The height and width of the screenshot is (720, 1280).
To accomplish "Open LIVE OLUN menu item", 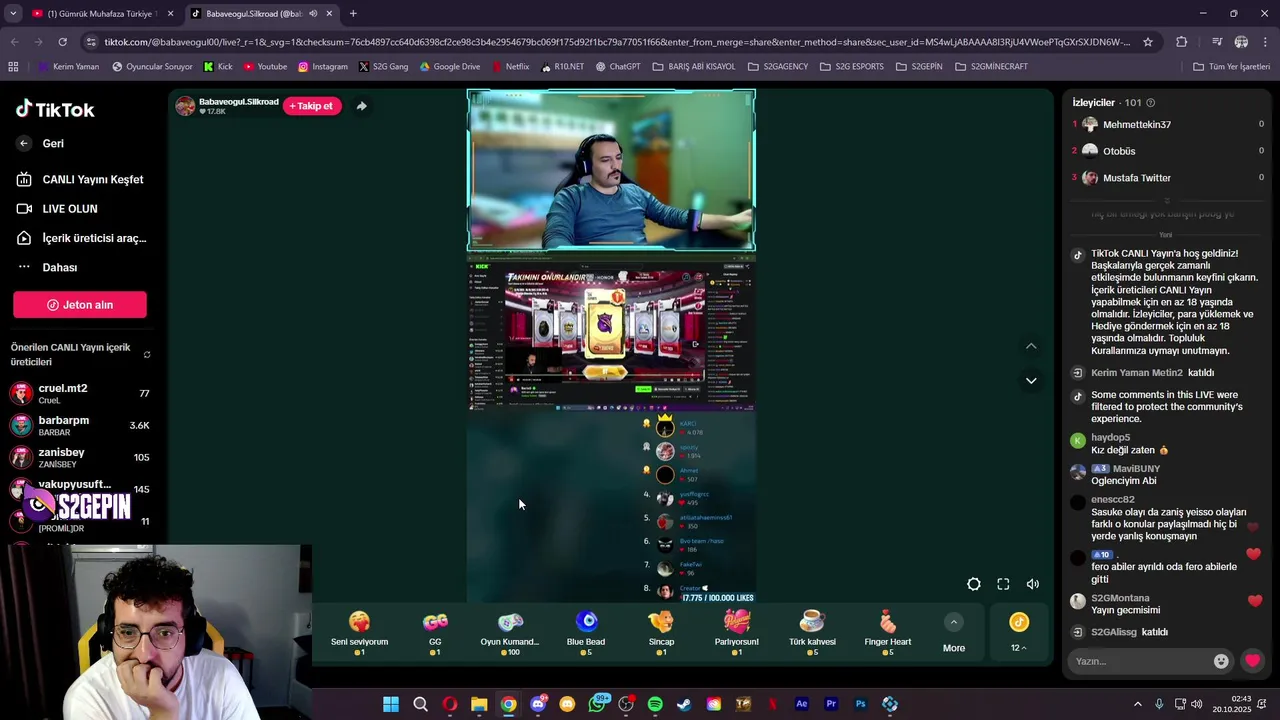I will click(57, 209).
